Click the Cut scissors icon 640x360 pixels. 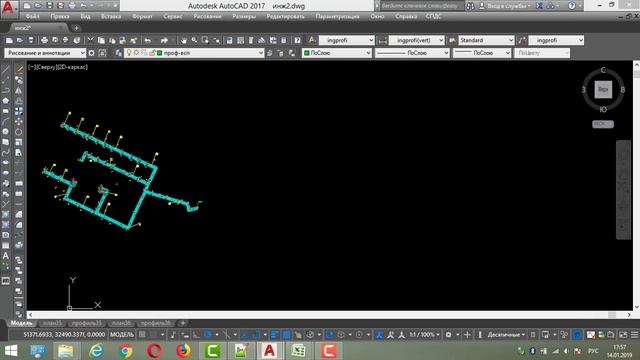click(x=91, y=40)
